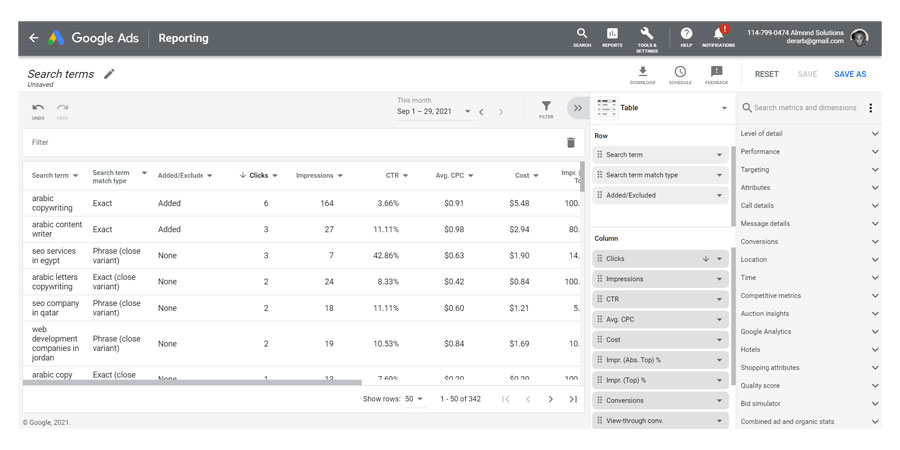
Task: Open Conversions column chip dropdown
Action: [x=719, y=401]
